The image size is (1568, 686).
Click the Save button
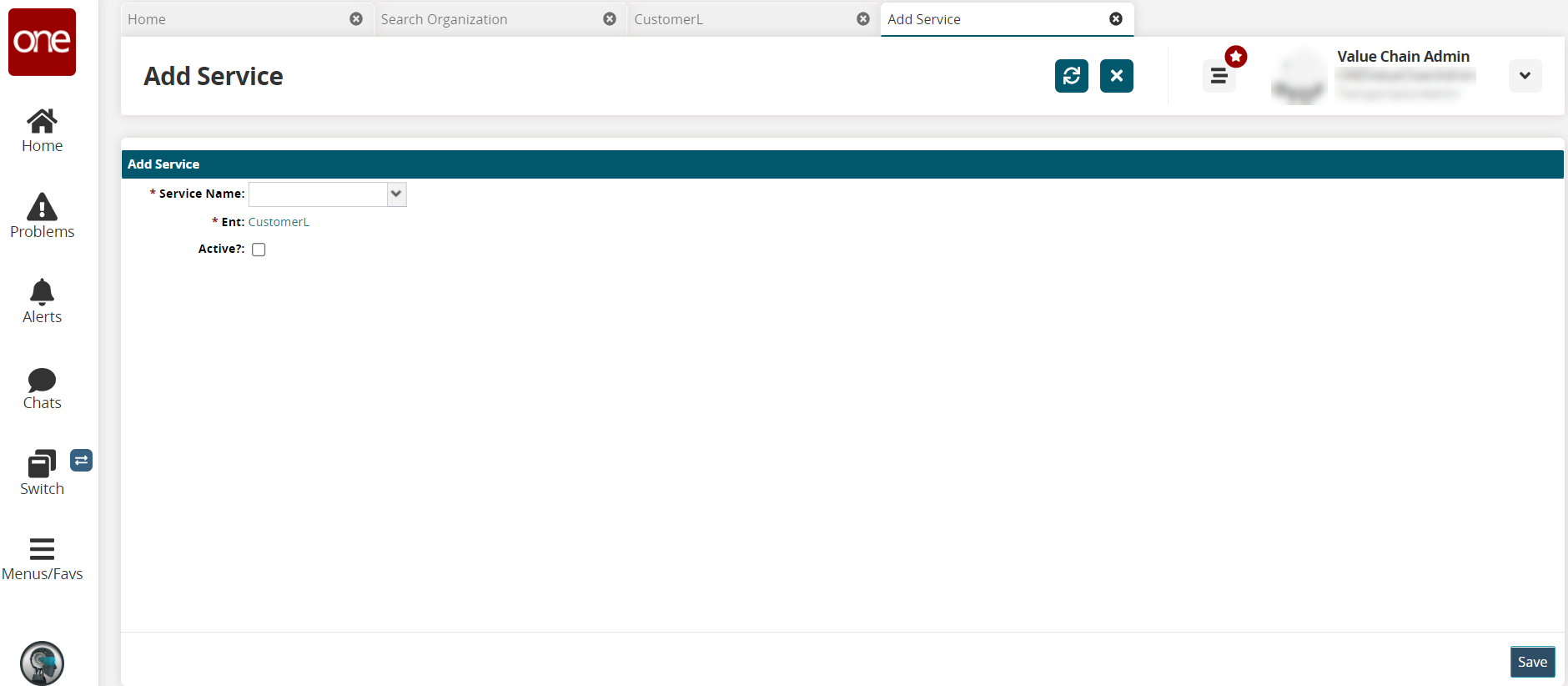pos(1532,662)
